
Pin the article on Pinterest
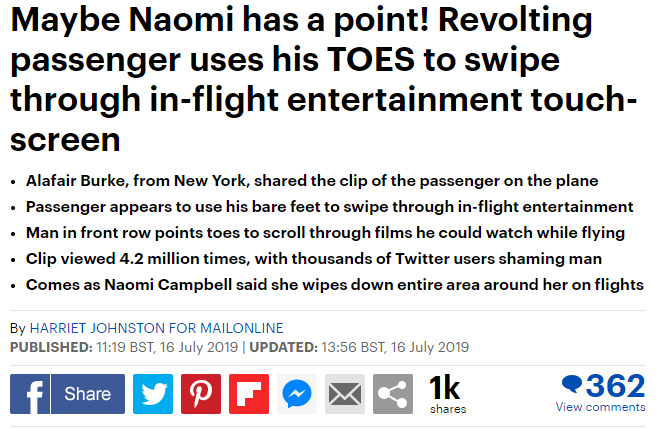[200, 394]
